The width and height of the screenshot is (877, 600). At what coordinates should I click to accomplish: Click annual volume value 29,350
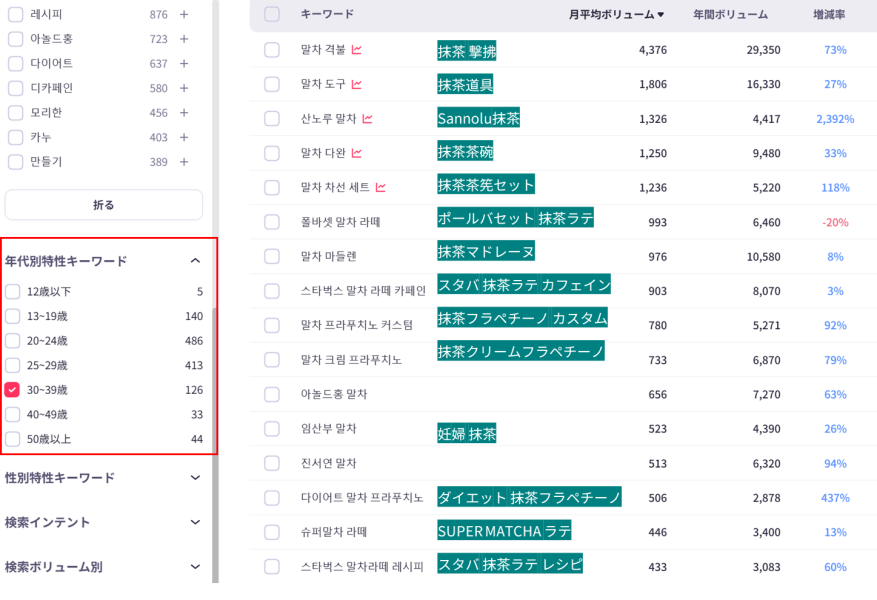point(763,50)
